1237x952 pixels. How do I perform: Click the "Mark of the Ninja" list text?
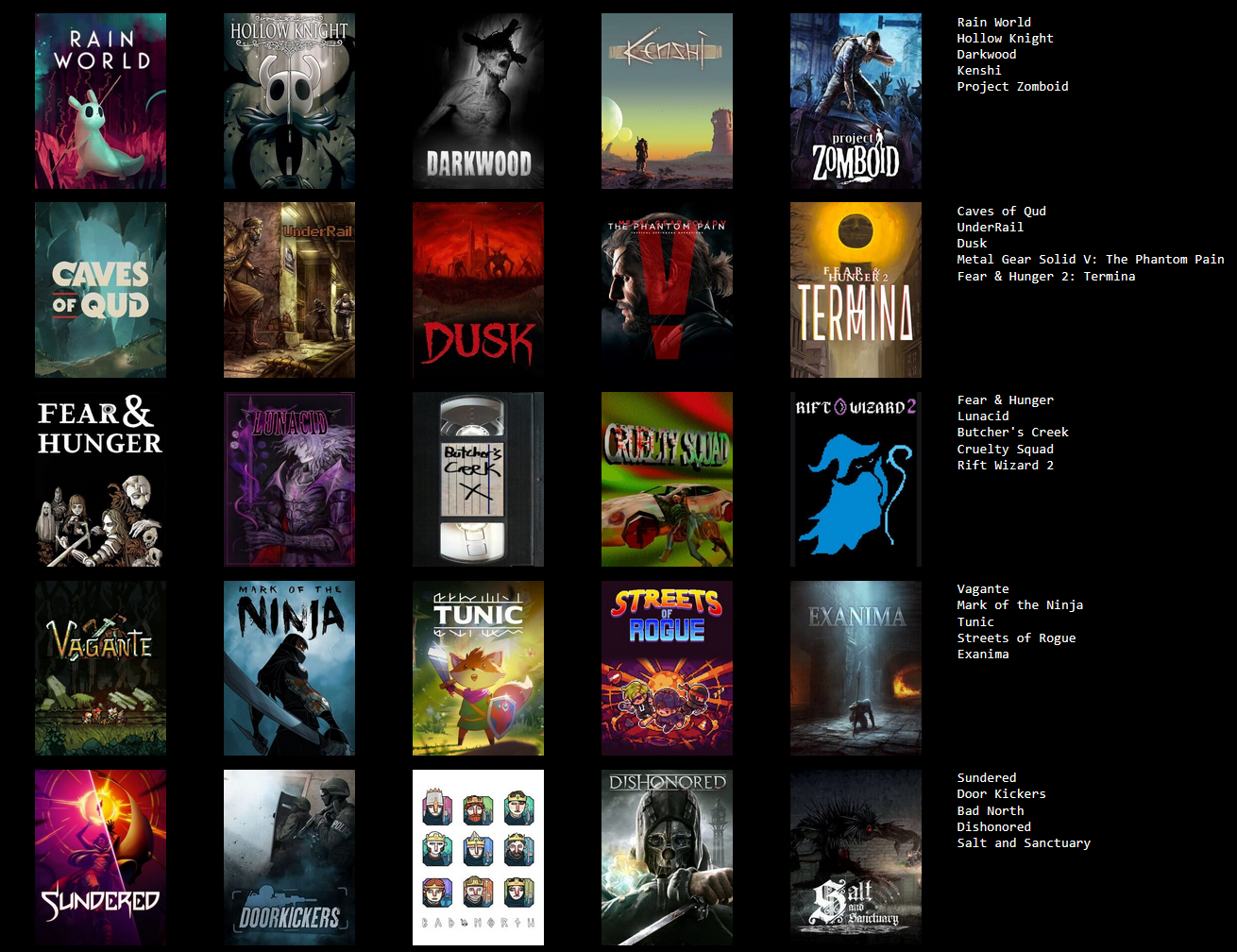click(1020, 604)
